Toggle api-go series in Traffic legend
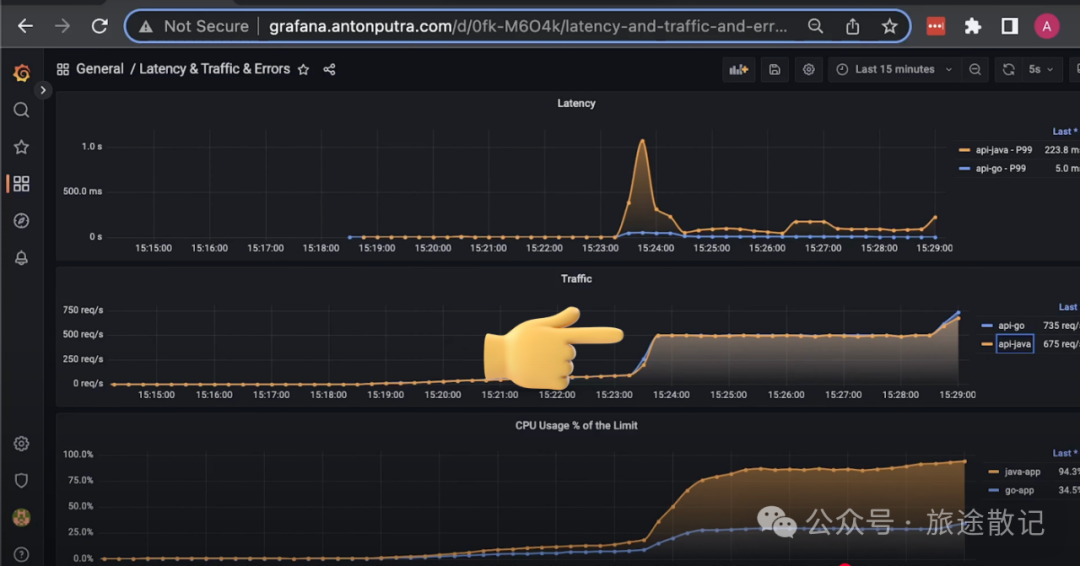Screen dimensions: 1080x566 (x=1011, y=325)
